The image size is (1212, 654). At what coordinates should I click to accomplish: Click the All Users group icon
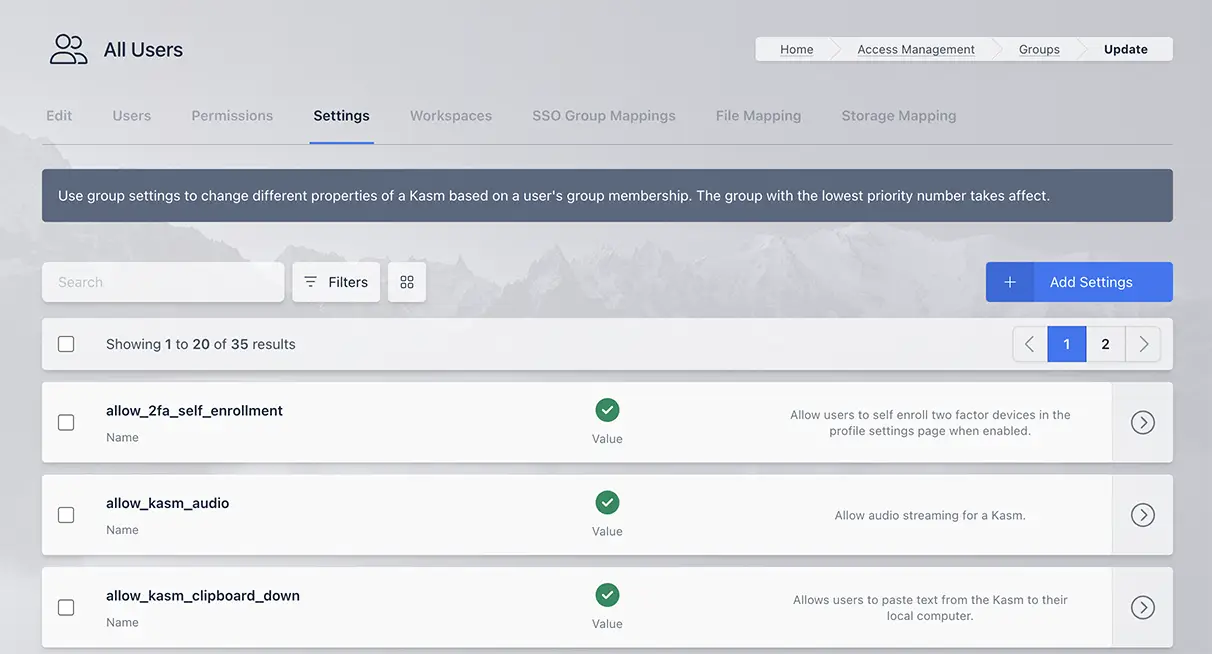pyautogui.click(x=67, y=48)
